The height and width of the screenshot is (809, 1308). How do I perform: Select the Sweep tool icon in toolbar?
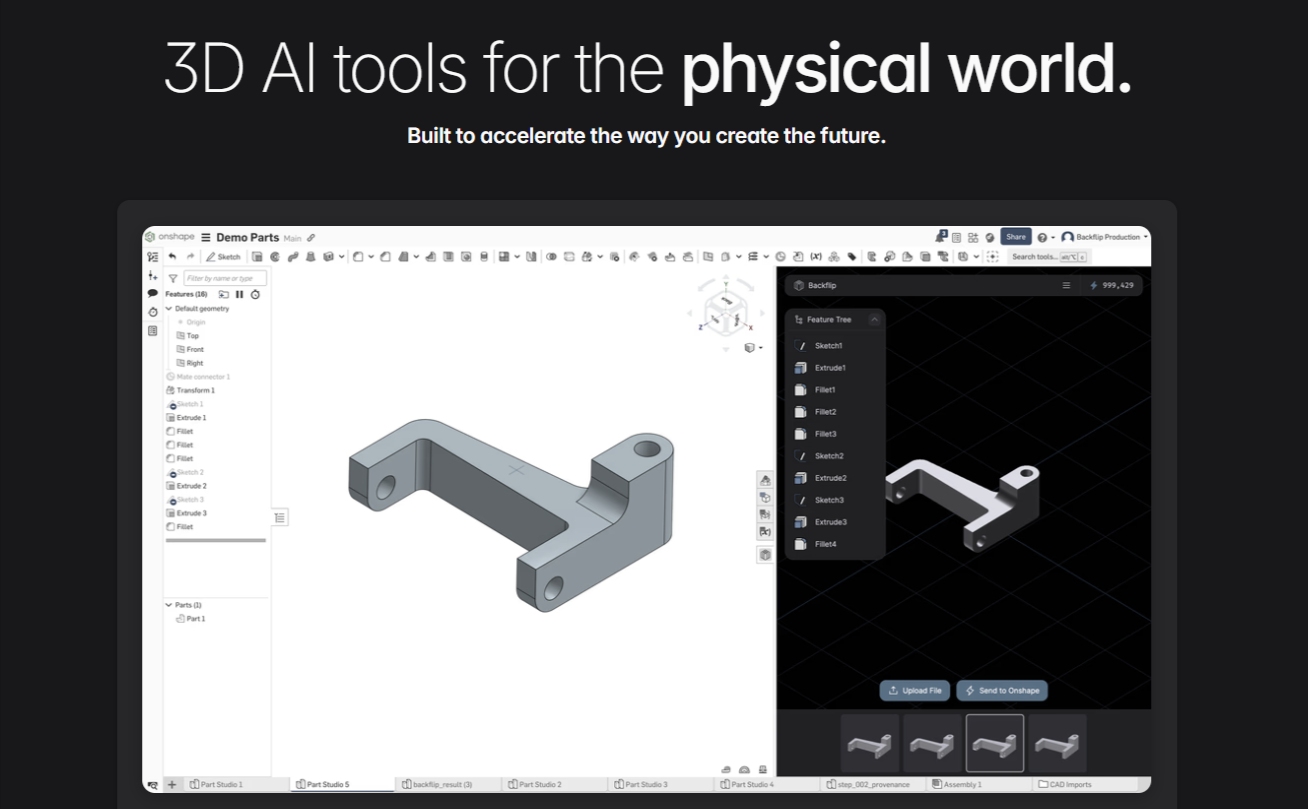coord(293,257)
